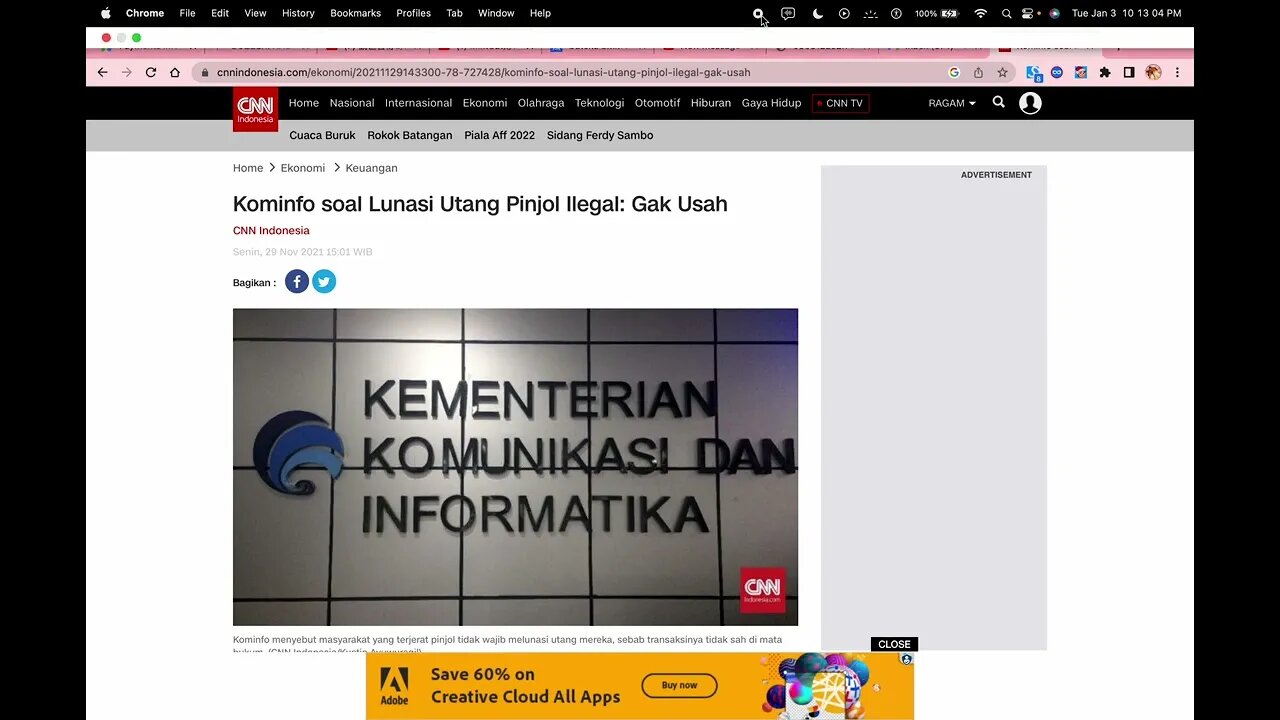1280x720 pixels.
Task: Open the Tab menu
Action: (x=454, y=13)
